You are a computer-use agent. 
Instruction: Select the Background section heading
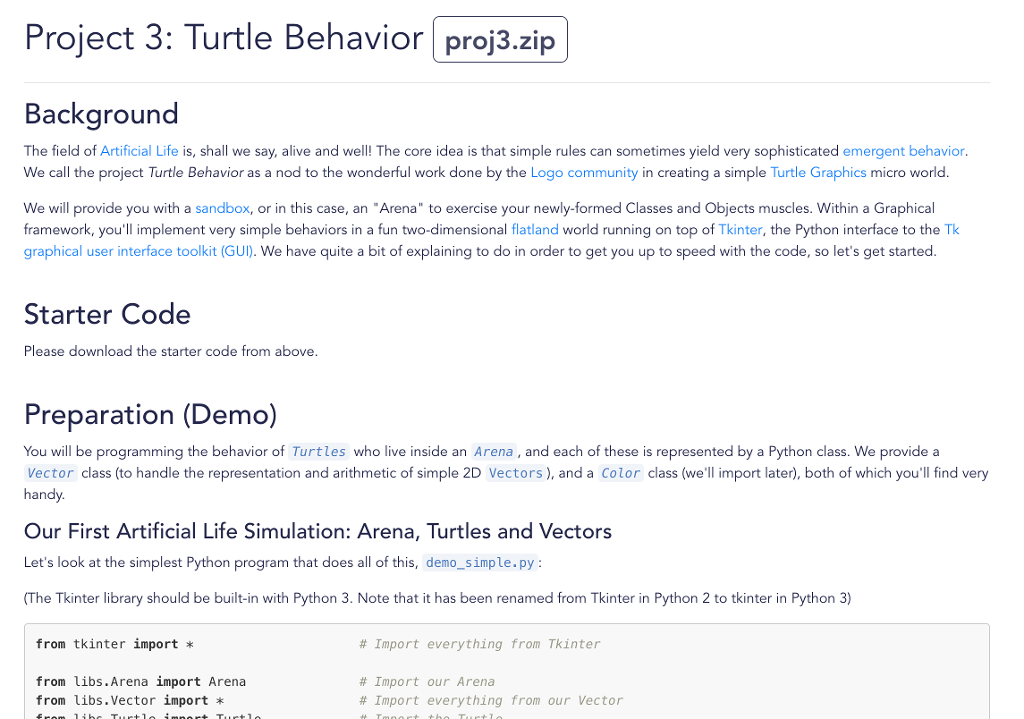[100, 114]
